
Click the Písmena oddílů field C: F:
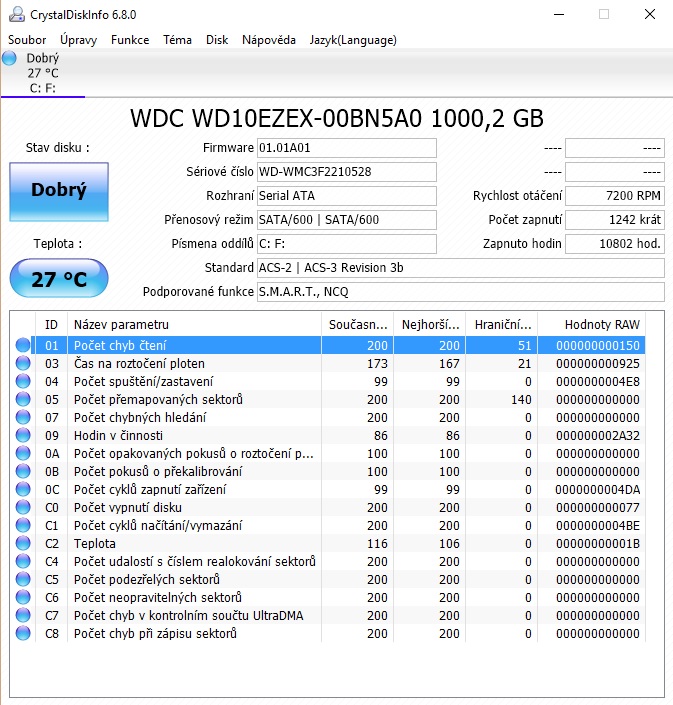347,244
